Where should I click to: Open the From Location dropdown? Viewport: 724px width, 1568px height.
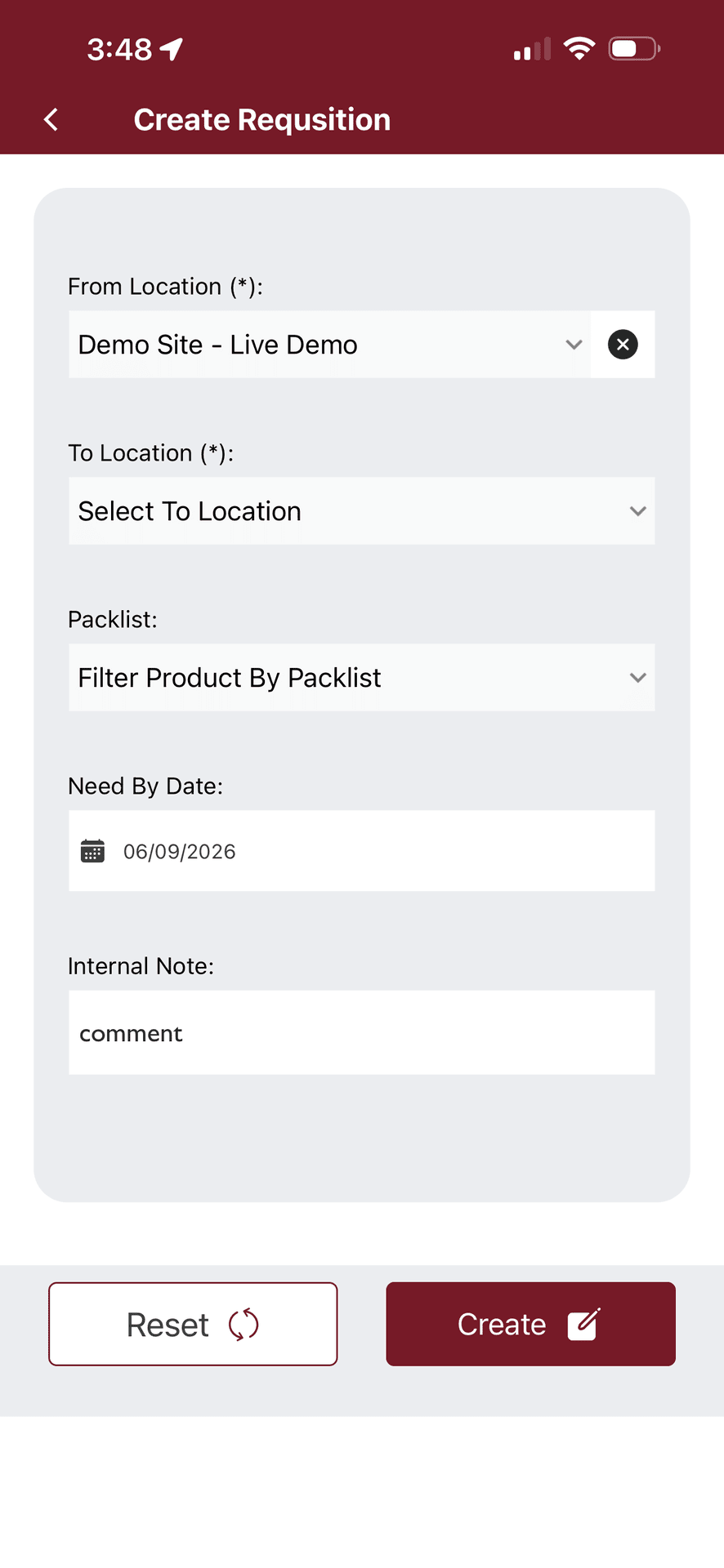click(329, 345)
